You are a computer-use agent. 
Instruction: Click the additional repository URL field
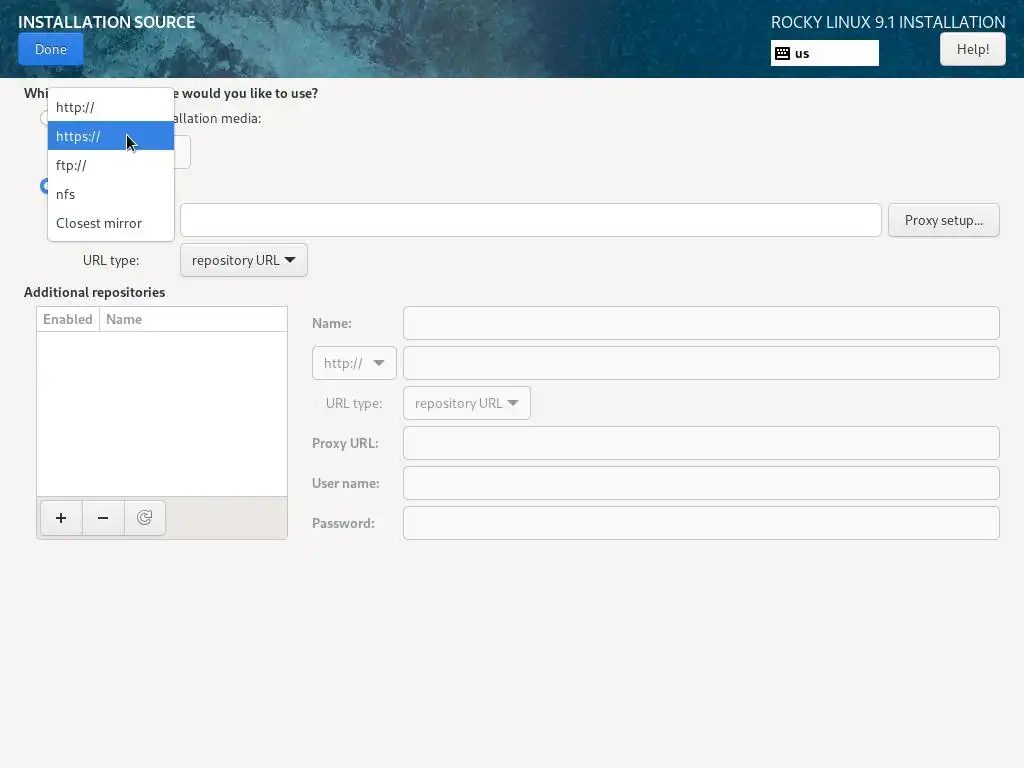(701, 363)
